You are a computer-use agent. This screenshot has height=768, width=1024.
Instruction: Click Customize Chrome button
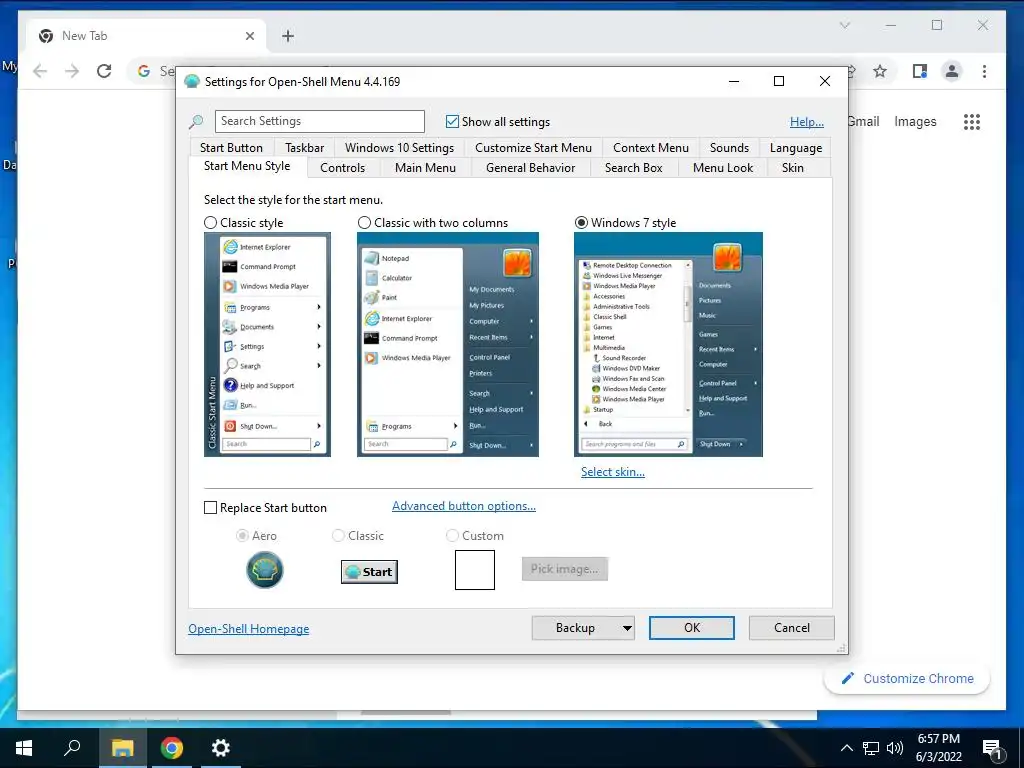907,679
